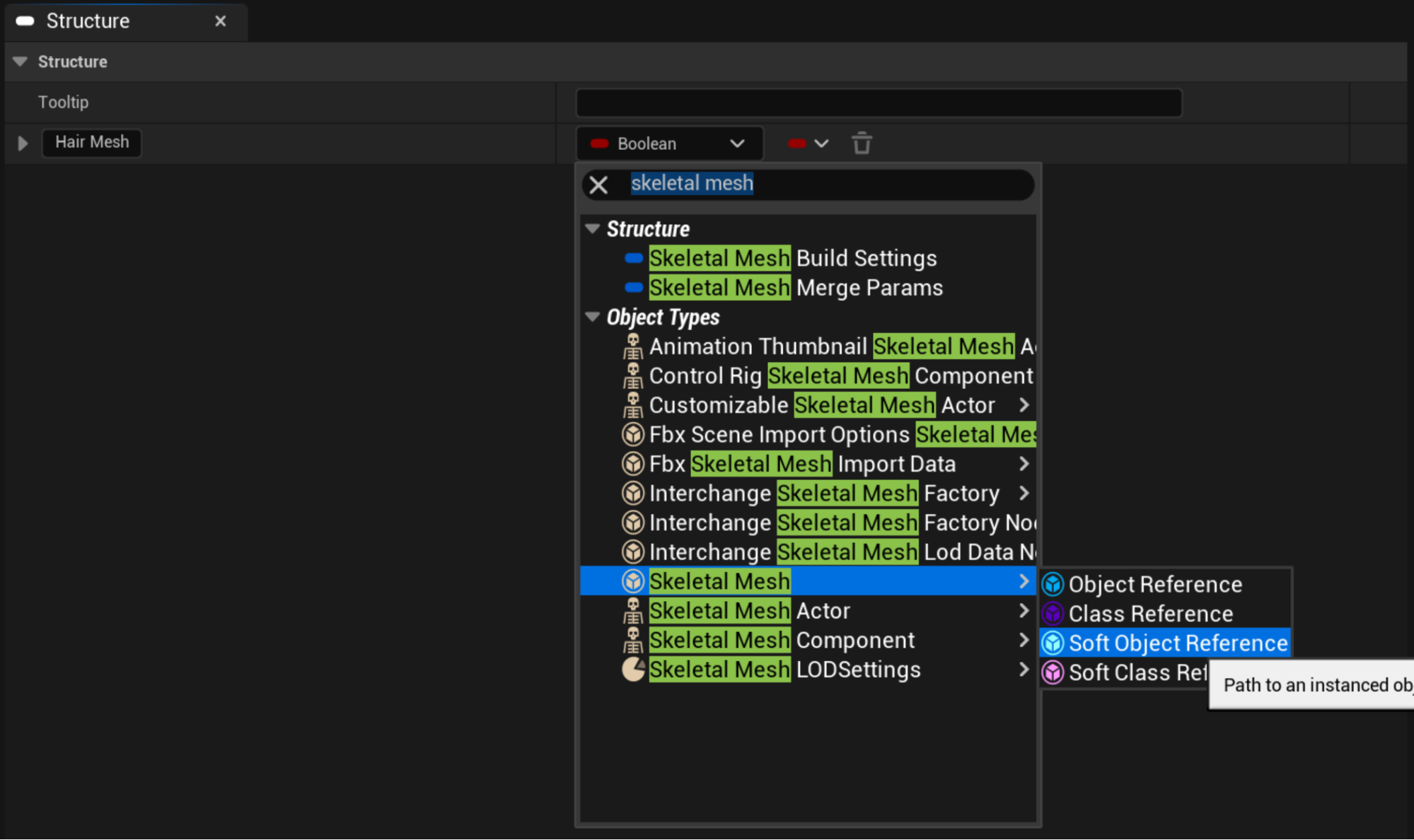Open the container type dropdown next to trash
Viewport: 1414px width, 840px height.
click(808, 144)
